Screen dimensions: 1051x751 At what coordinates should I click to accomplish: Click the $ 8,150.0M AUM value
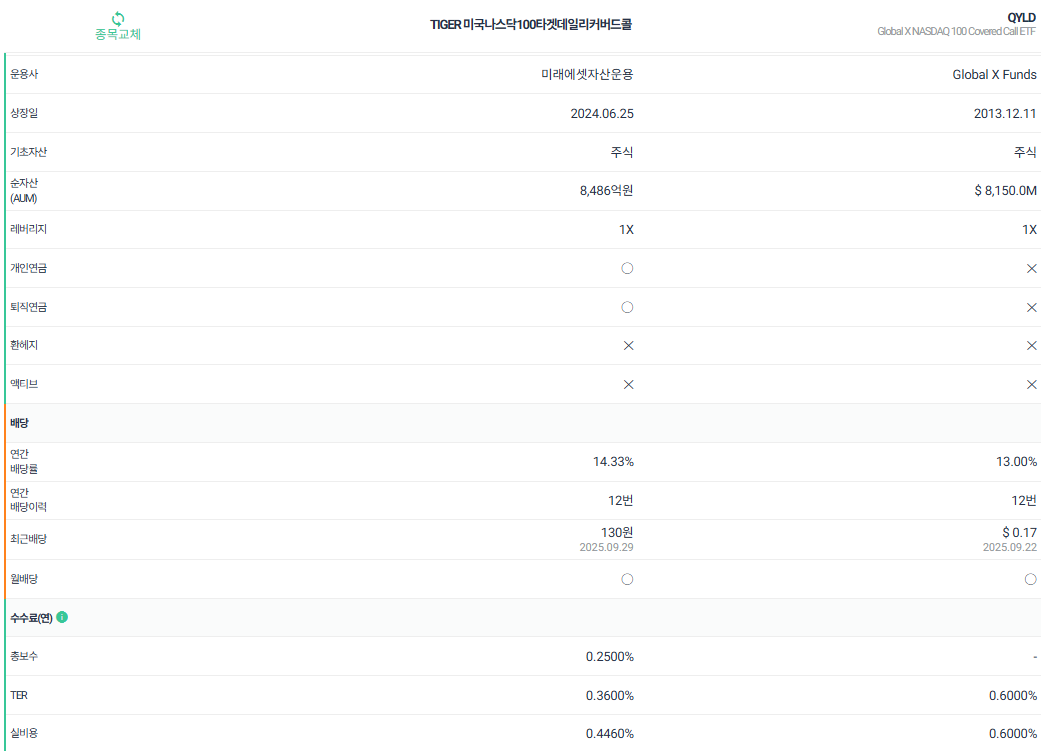pyautogui.click(x=1005, y=191)
